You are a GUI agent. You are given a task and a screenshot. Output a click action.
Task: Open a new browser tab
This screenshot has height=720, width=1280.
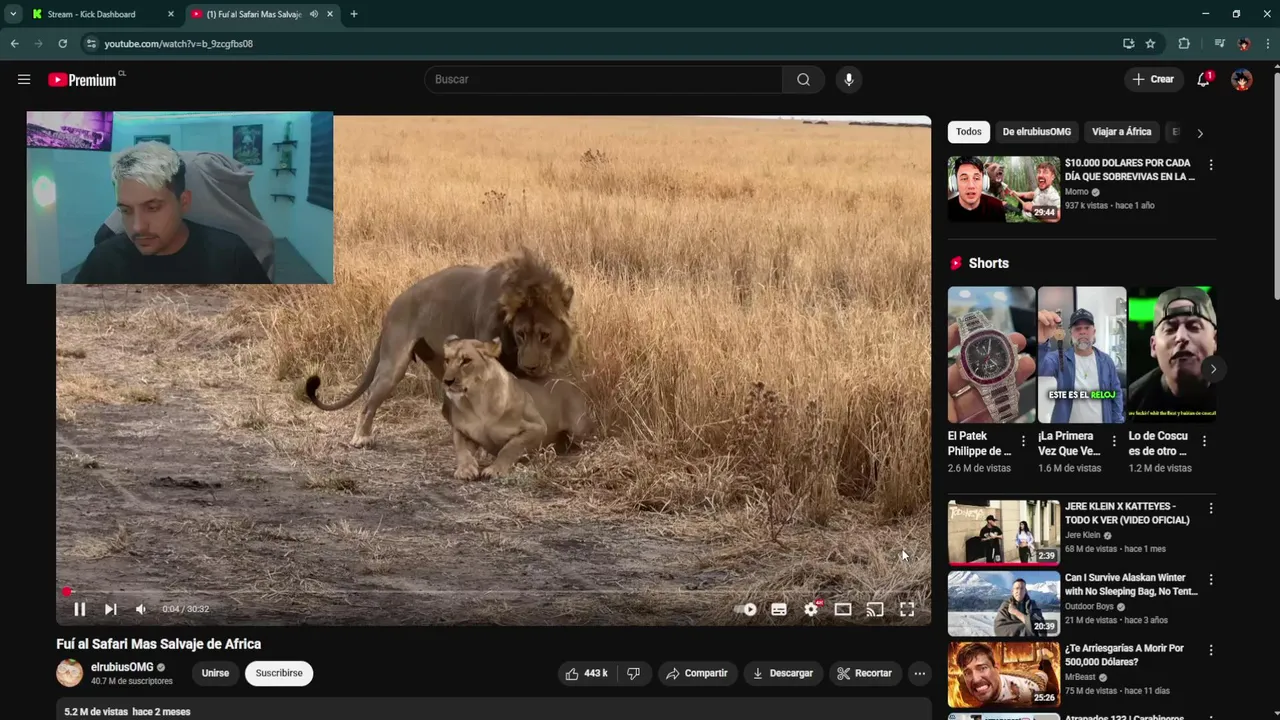click(353, 14)
